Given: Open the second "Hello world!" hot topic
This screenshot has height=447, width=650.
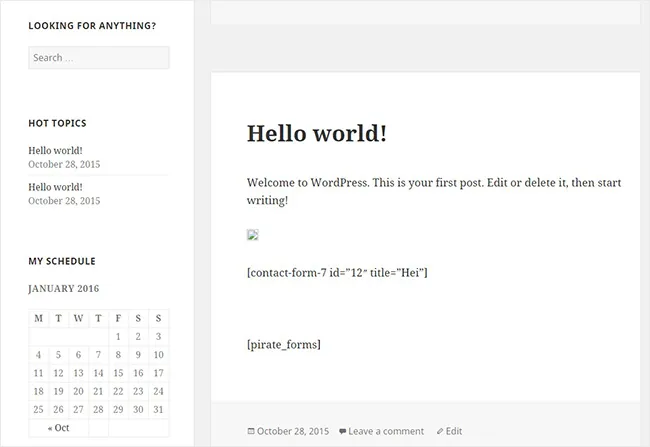Looking at the screenshot, I should click(x=55, y=186).
